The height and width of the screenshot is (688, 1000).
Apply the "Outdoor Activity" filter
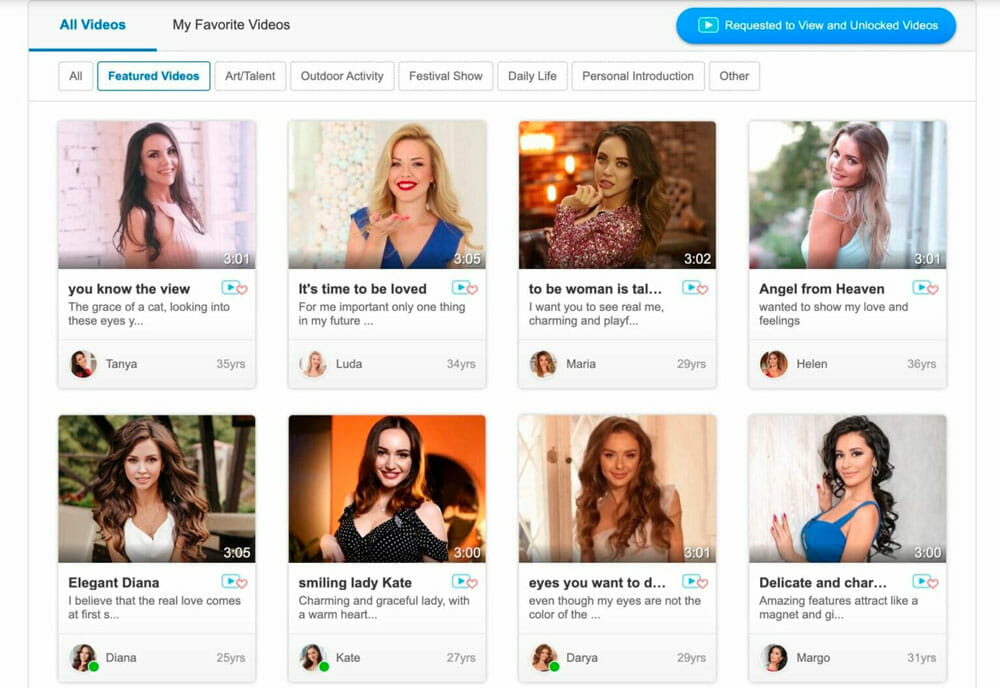342,76
